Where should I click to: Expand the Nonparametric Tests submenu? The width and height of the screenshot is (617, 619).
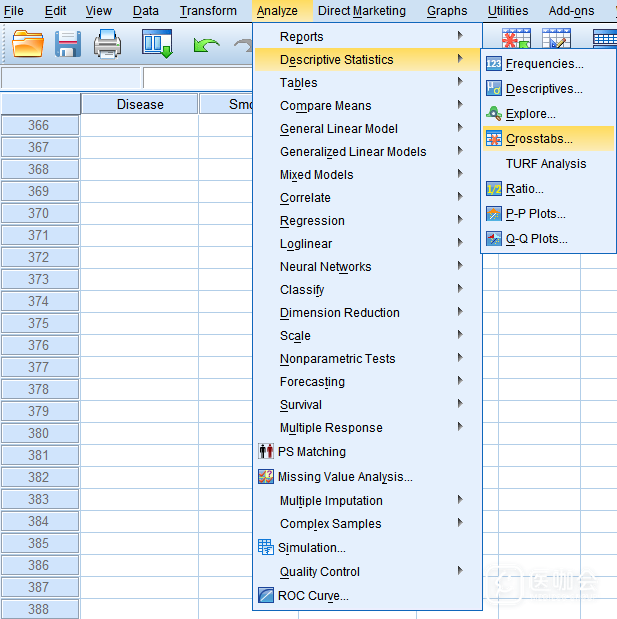pos(337,359)
